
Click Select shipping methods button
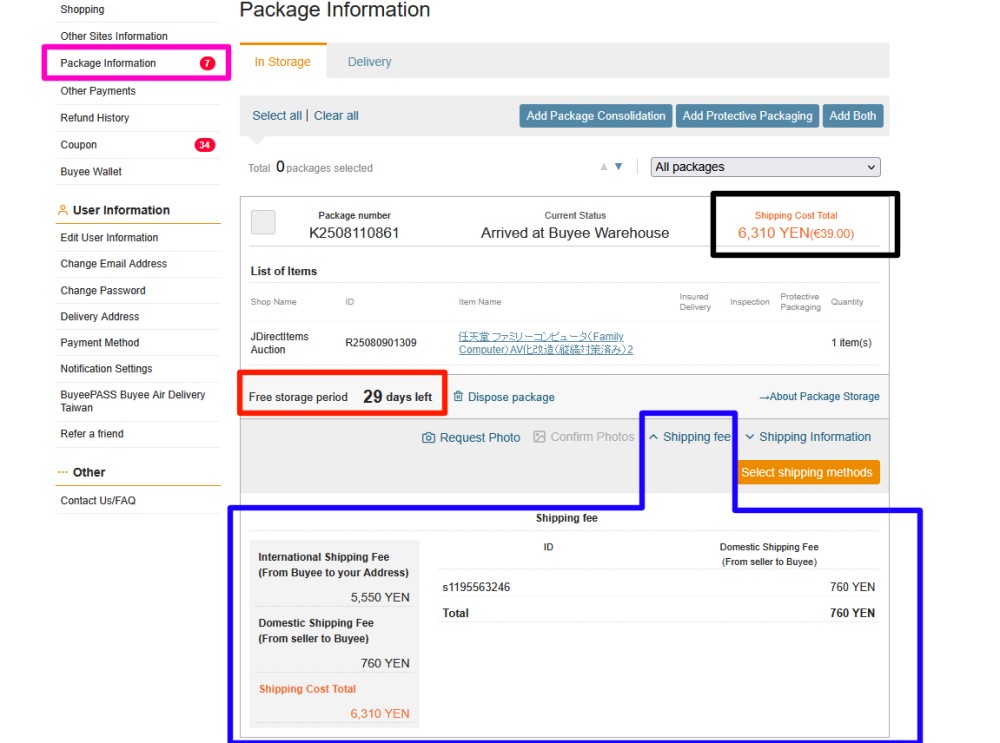(807, 473)
